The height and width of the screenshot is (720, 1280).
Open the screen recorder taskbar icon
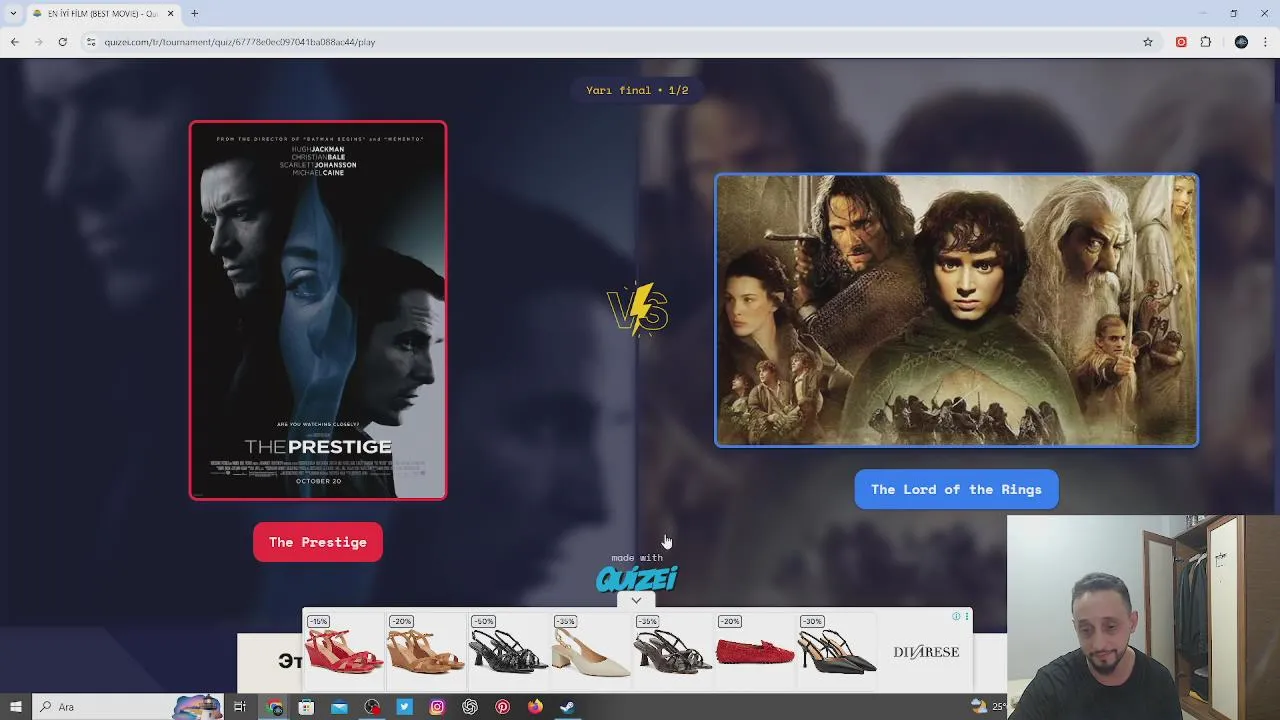pos(372,707)
